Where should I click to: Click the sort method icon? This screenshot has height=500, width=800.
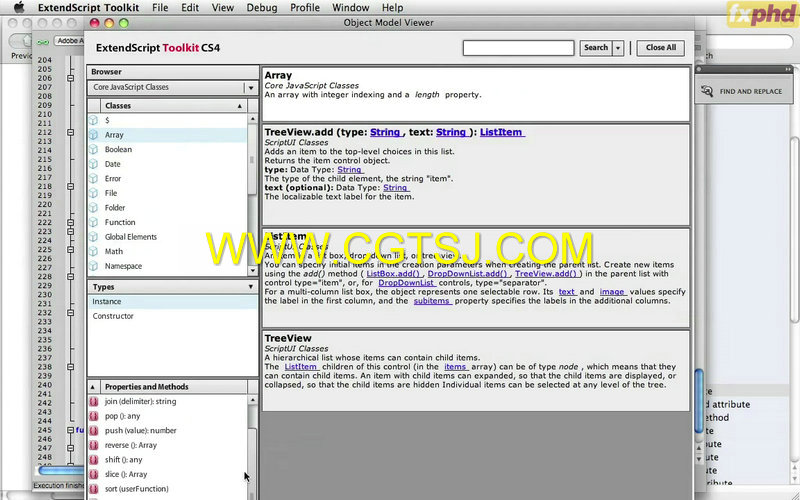[x=93, y=489]
